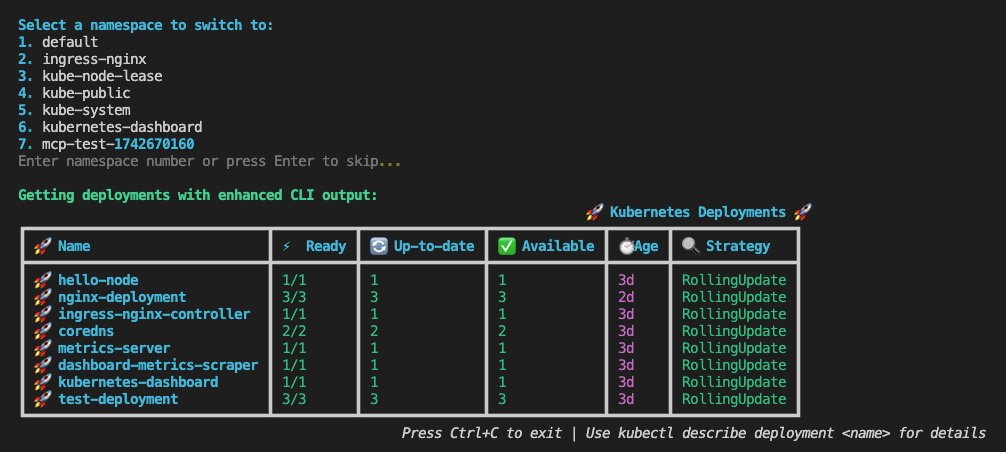Click the green checkmark in Available header
The image size is (1006, 452).
pyautogui.click(x=507, y=246)
